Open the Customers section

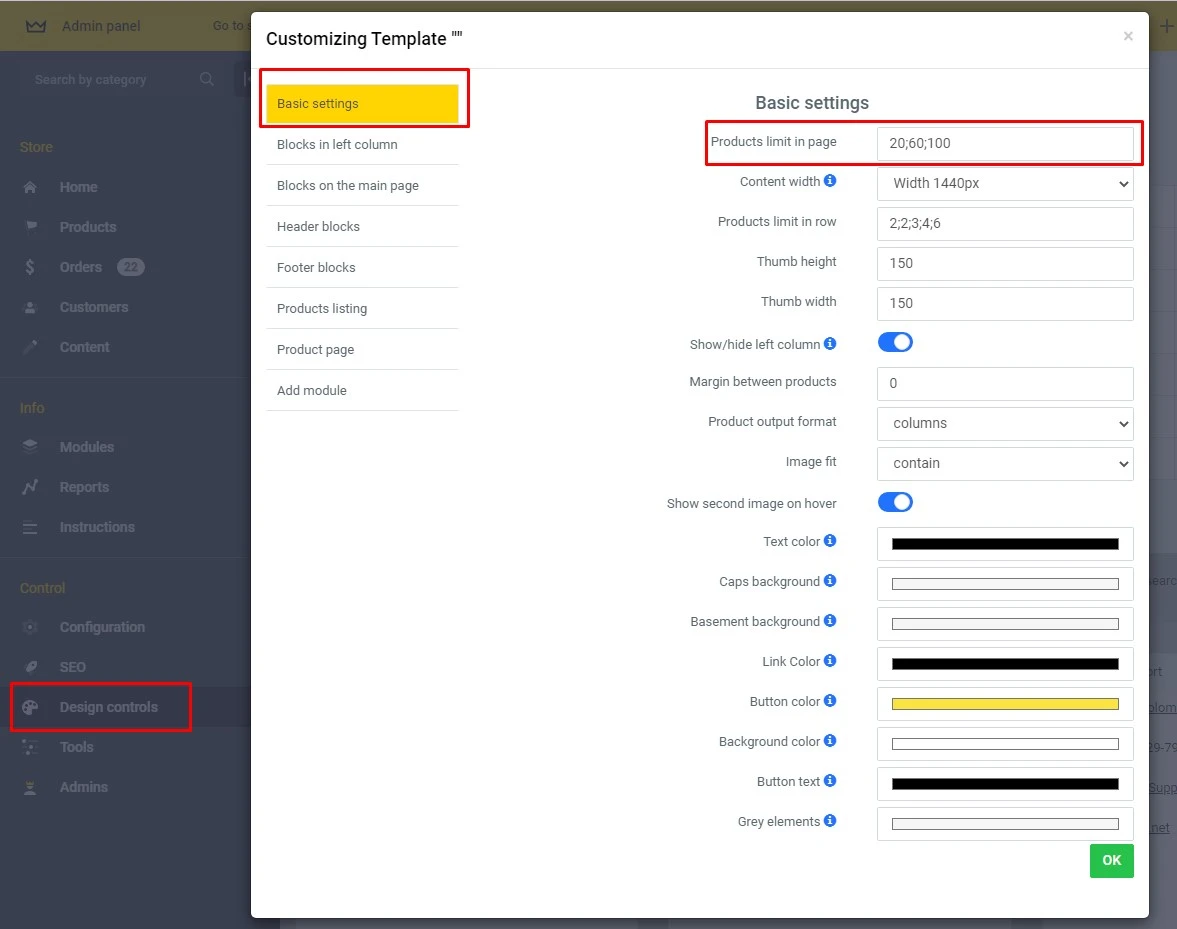click(x=95, y=307)
